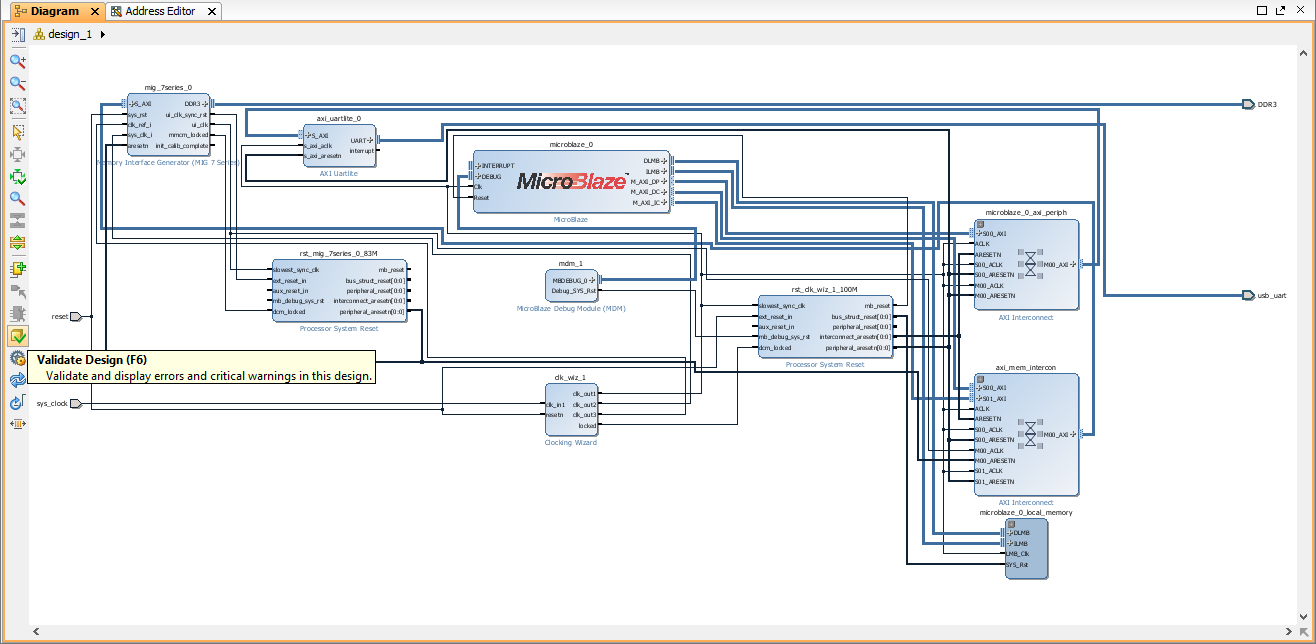Toggle the toolbar pin icon beside design_1

17,34
